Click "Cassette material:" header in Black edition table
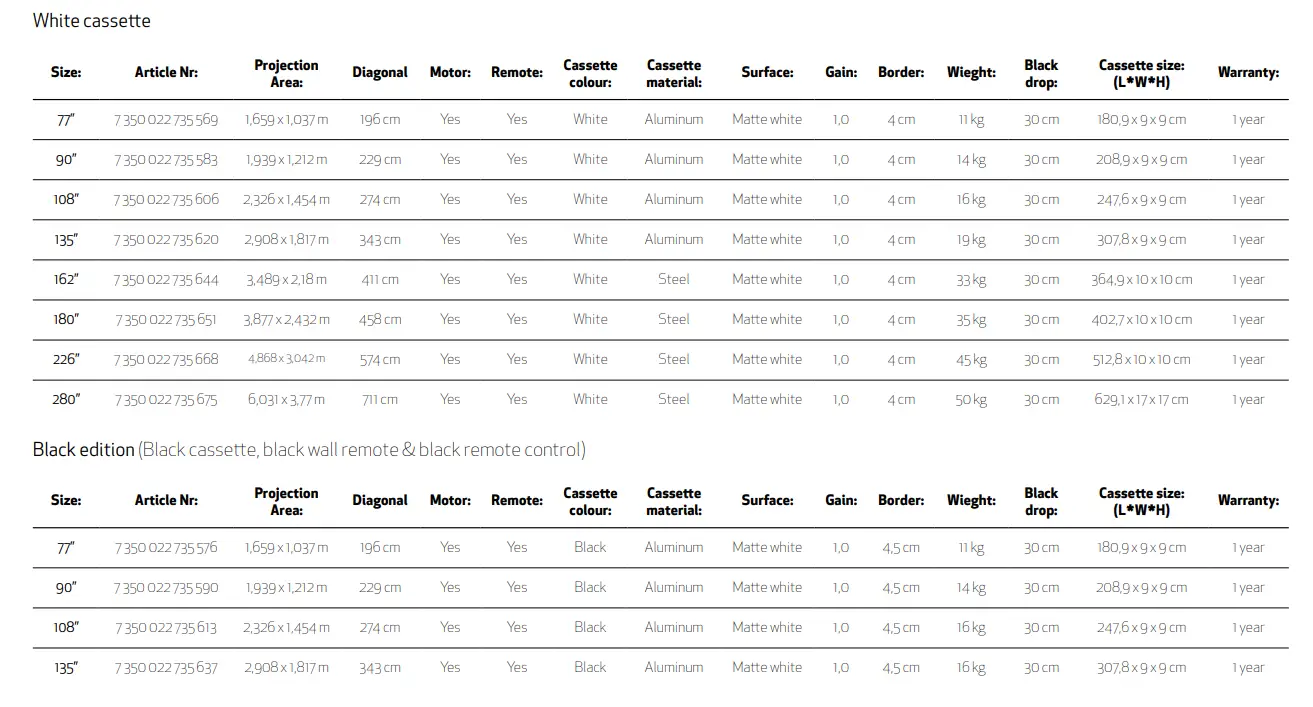The width and height of the screenshot is (1313, 707). pos(674,501)
